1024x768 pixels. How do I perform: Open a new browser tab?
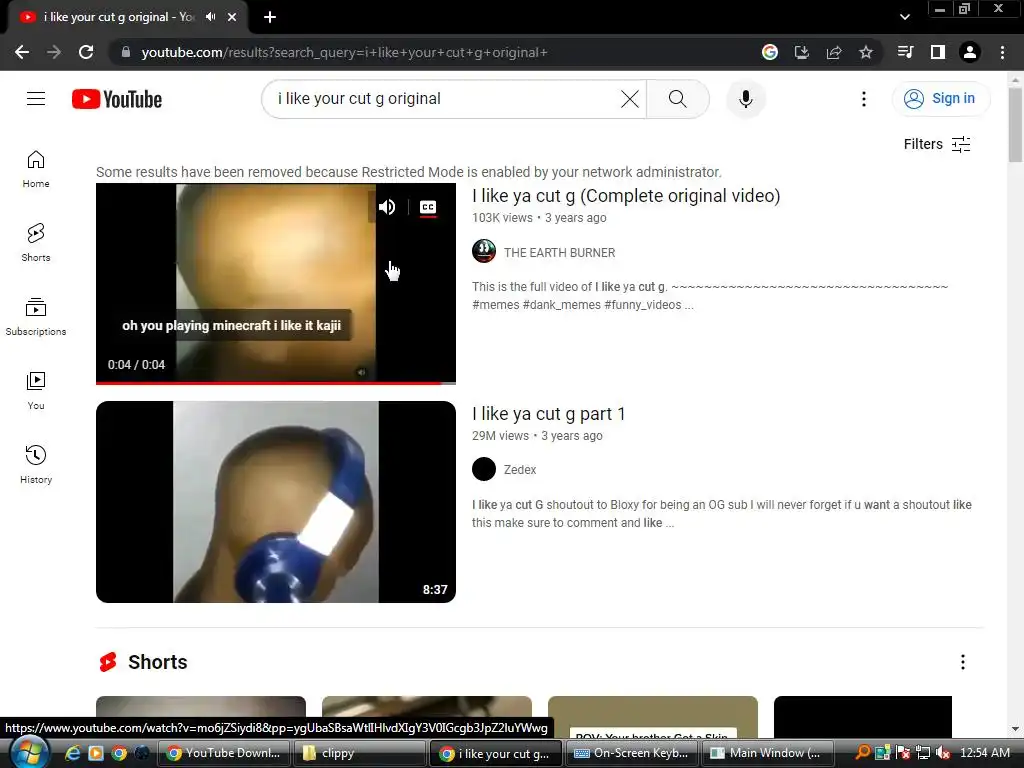tap(270, 17)
